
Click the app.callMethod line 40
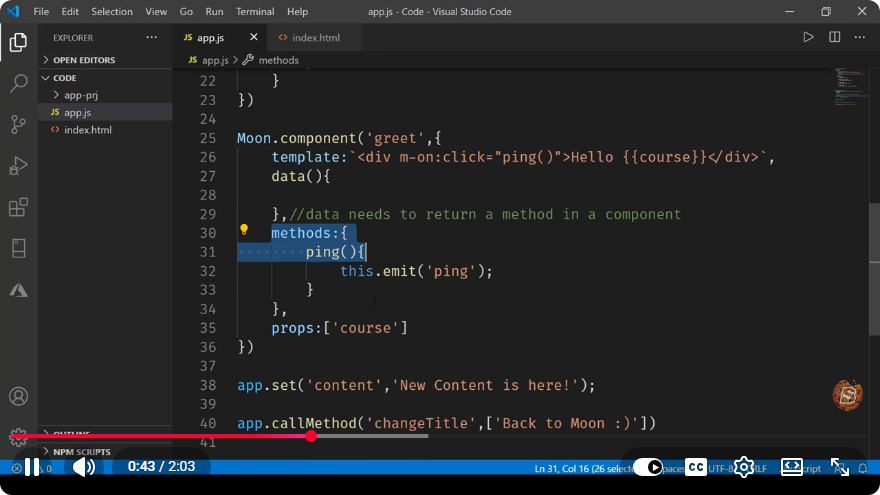[446, 423]
